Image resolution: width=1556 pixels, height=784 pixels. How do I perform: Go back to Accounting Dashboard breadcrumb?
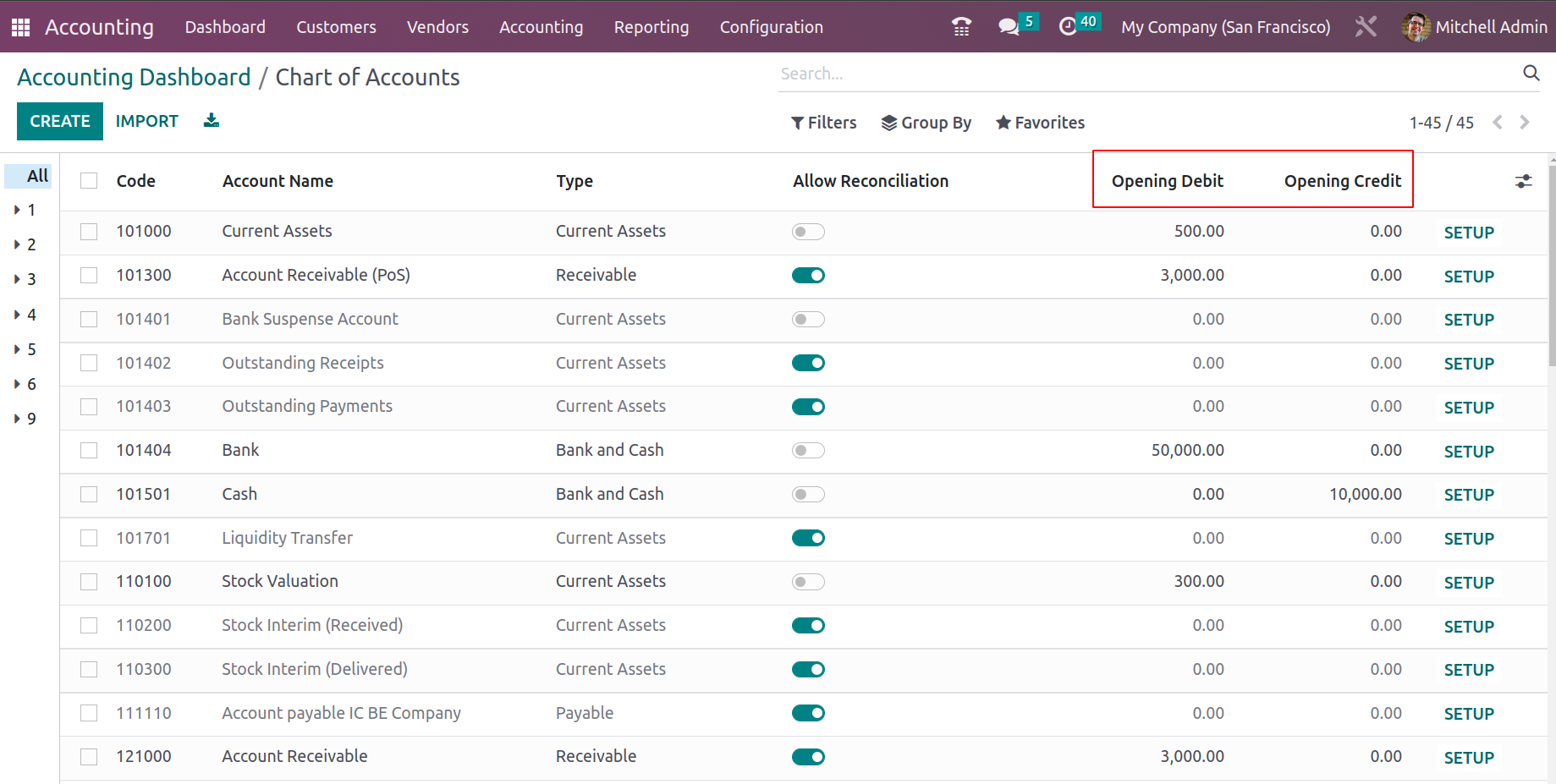coord(134,77)
